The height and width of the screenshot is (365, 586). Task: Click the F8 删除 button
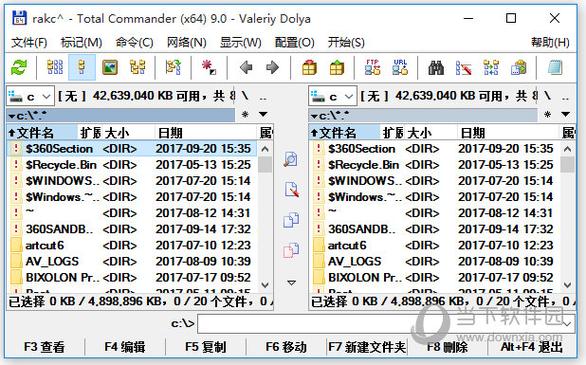pyautogui.click(x=447, y=347)
